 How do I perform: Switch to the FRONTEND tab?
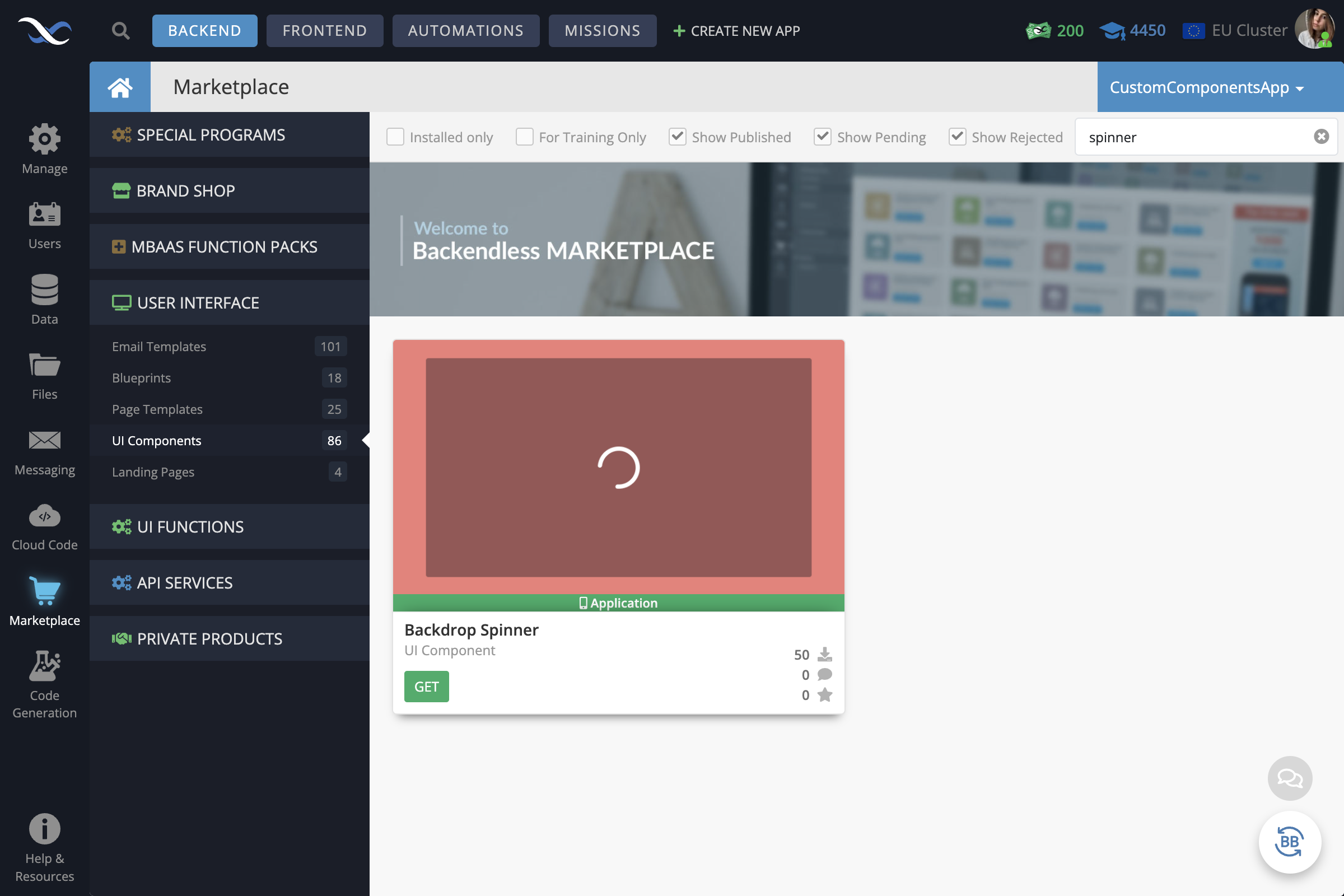click(x=324, y=30)
